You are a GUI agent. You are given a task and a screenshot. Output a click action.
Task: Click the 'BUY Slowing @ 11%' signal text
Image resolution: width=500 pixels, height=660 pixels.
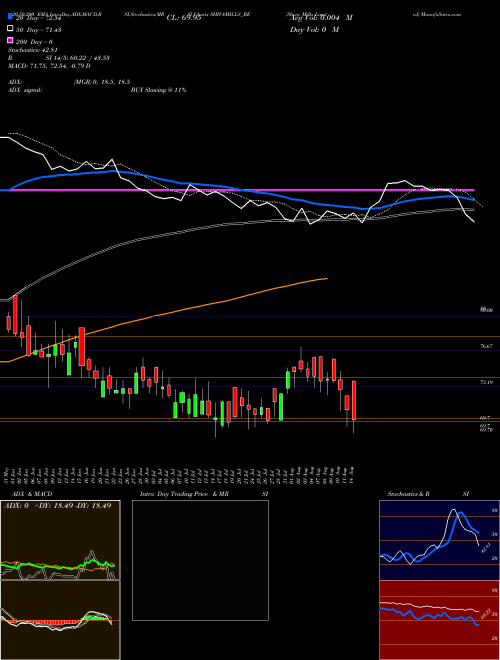coord(158,90)
